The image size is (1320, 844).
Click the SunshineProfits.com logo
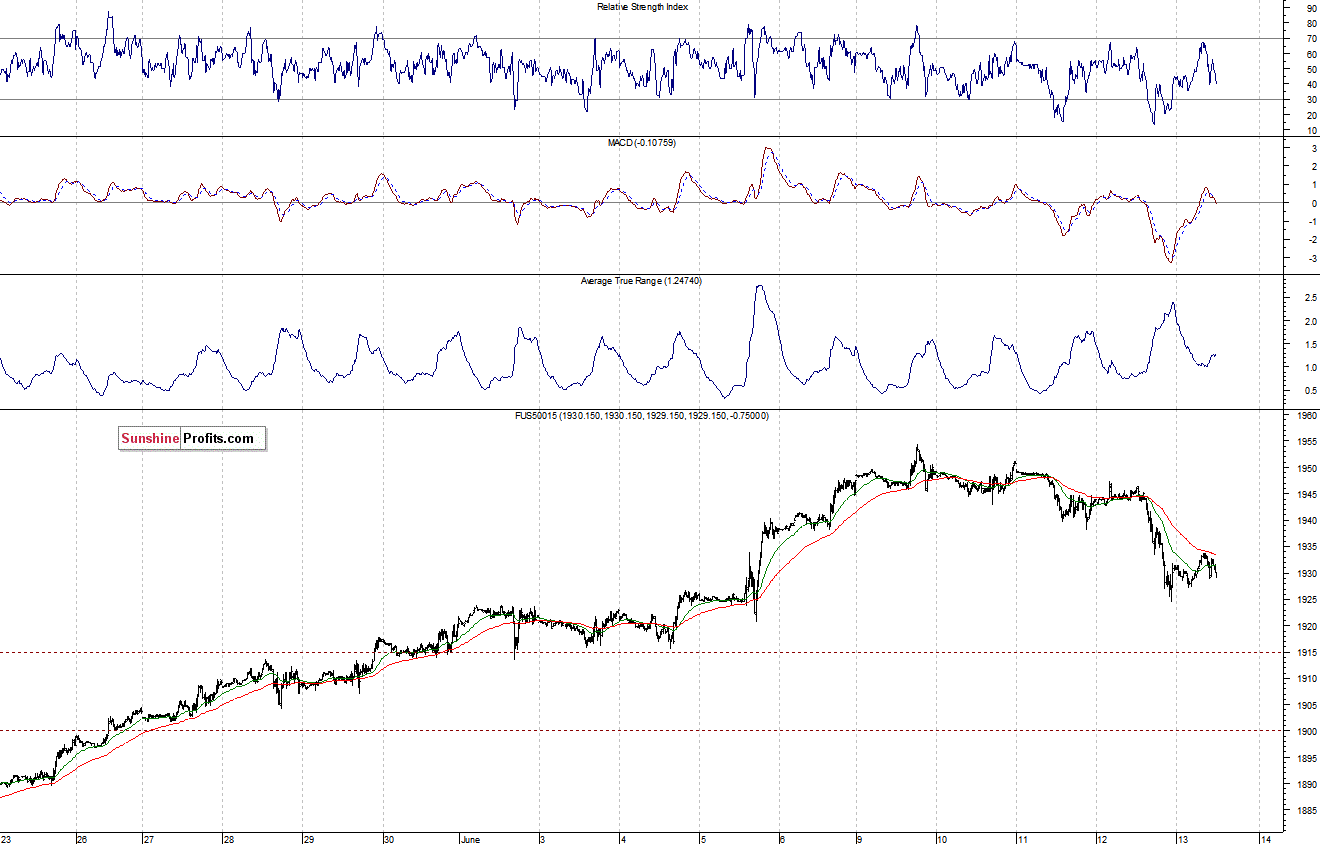point(192,438)
